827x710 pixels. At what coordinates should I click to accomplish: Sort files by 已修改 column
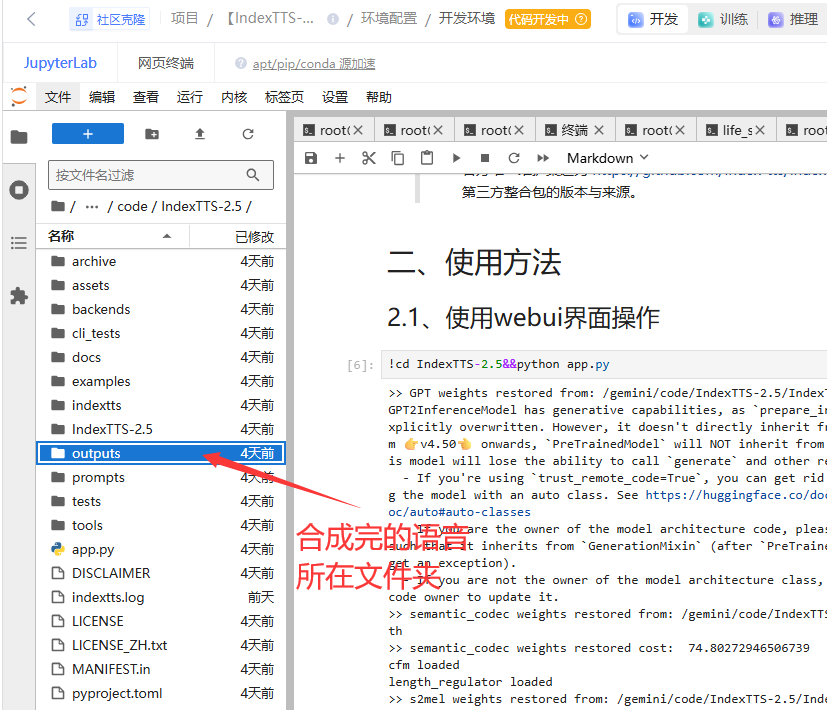(x=238, y=236)
